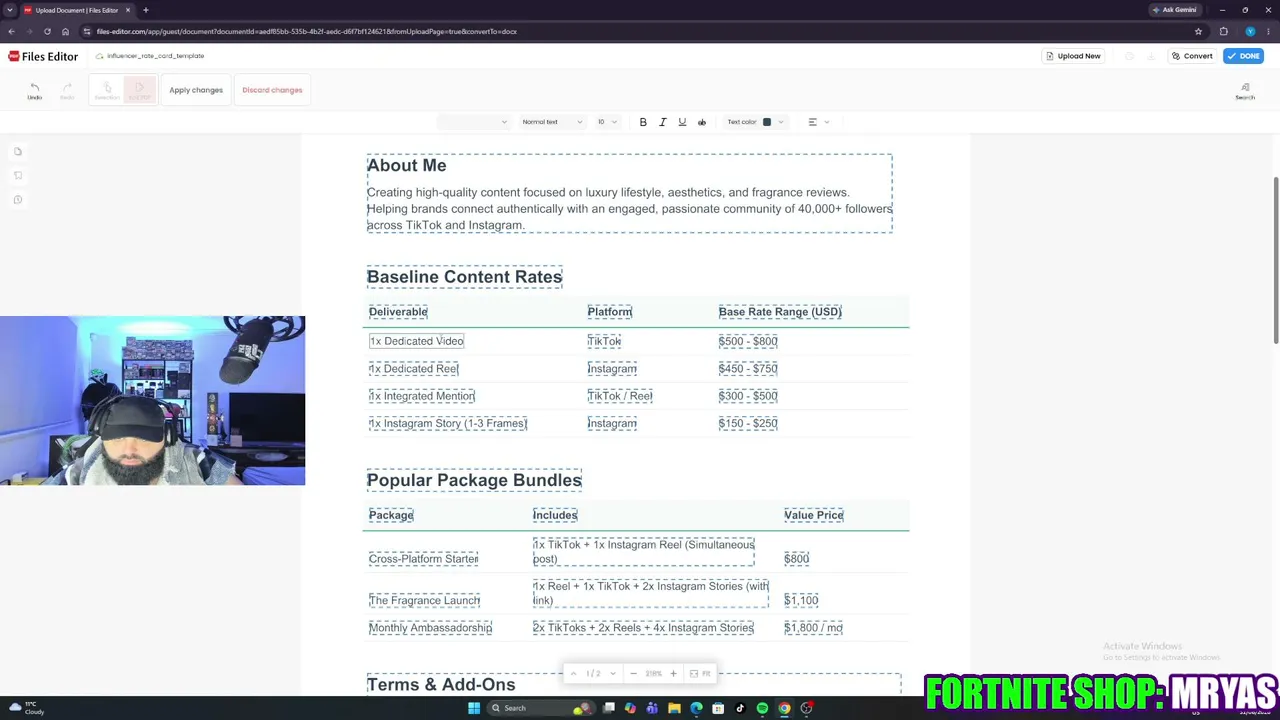
Task: Open the Windows Start menu
Action: tap(473, 708)
